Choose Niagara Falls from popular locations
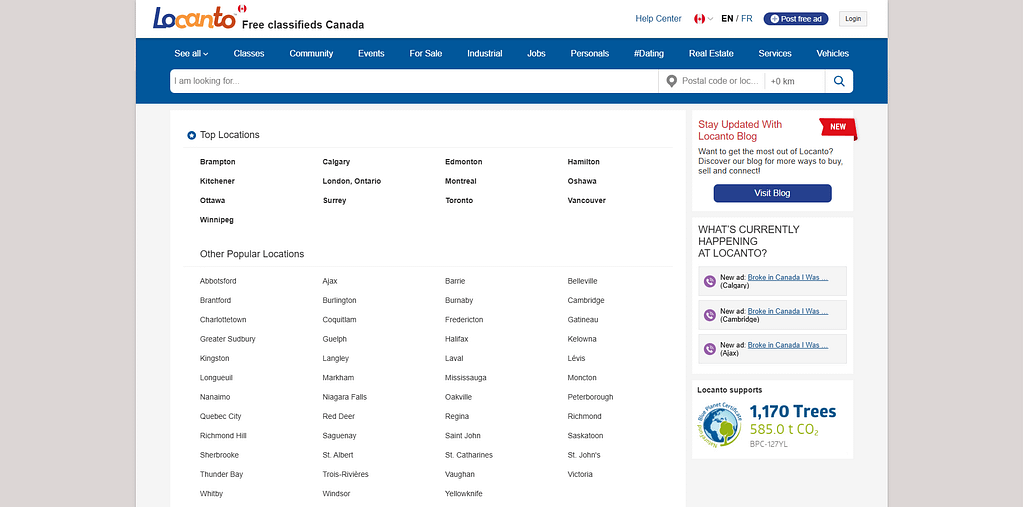This screenshot has width=1024, height=507. [x=345, y=397]
